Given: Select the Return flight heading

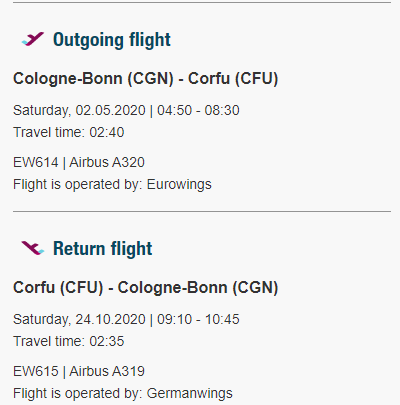Looking at the screenshot, I should pyautogui.click(x=103, y=249).
